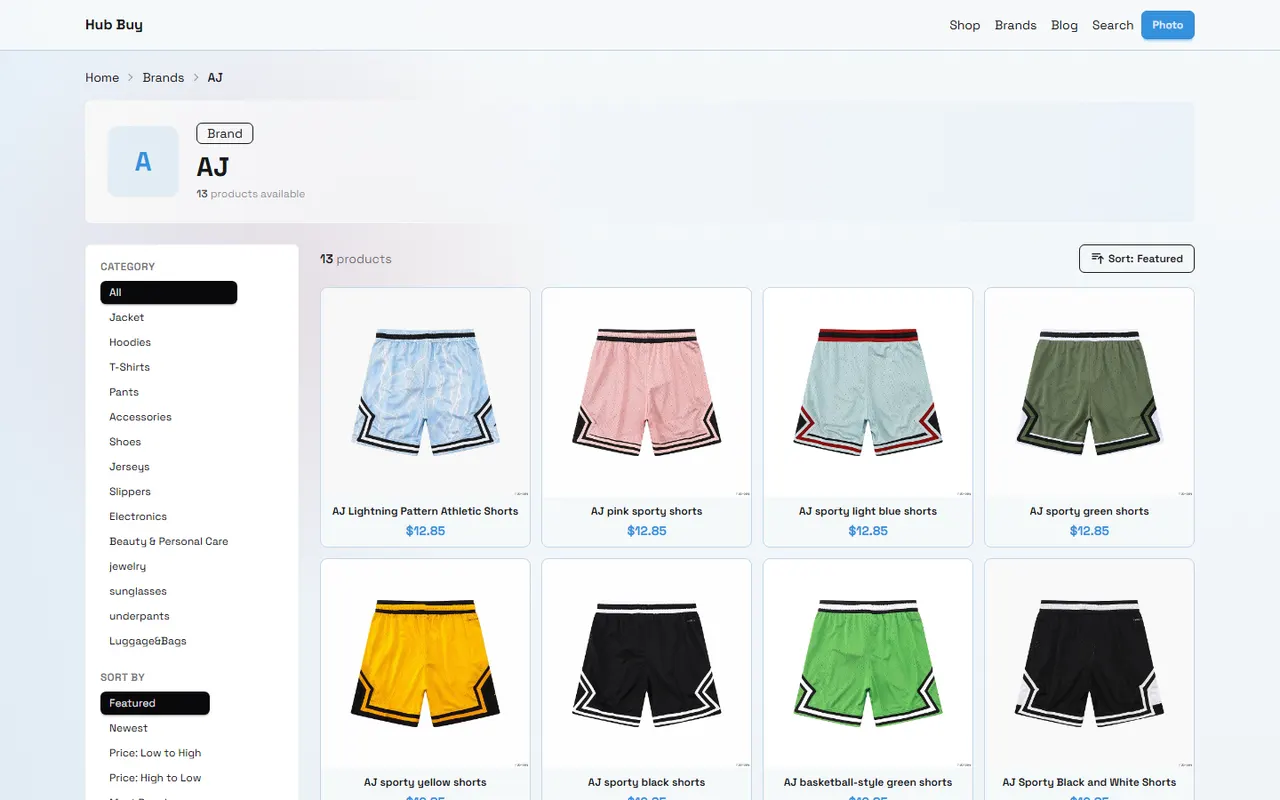Viewport: 1280px width, 800px height.
Task: Open Search from the navigation bar
Action: pos(1112,25)
